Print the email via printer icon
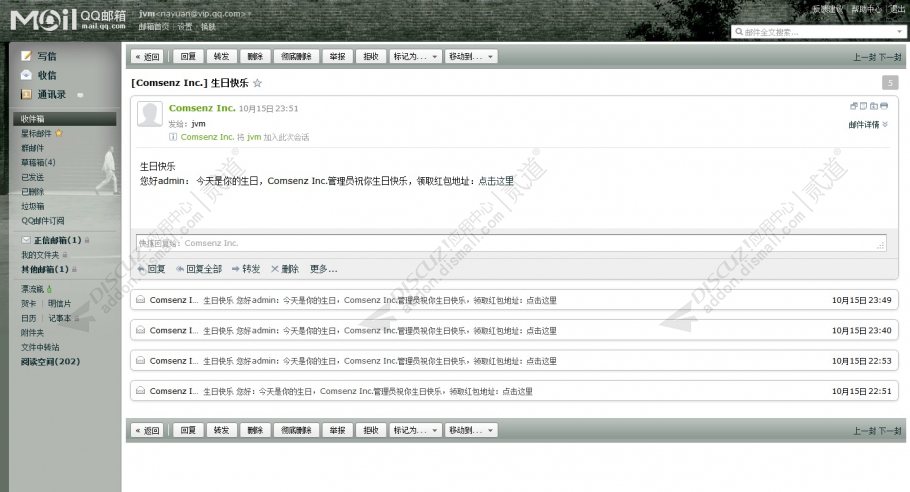The width and height of the screenshot is (910, 492). pyautogui.click(x=884, y=106)
